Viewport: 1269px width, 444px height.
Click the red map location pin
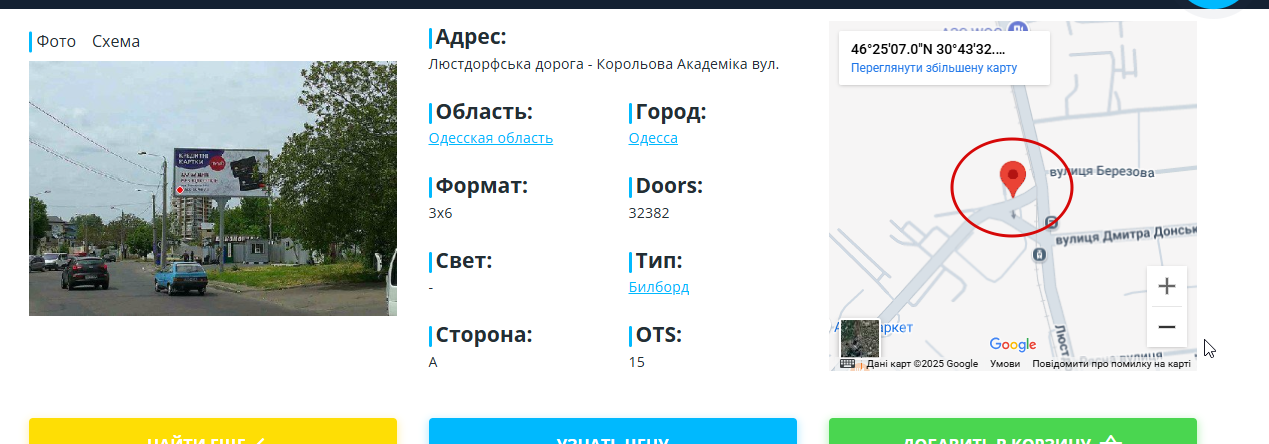[x=1013, y=178]
